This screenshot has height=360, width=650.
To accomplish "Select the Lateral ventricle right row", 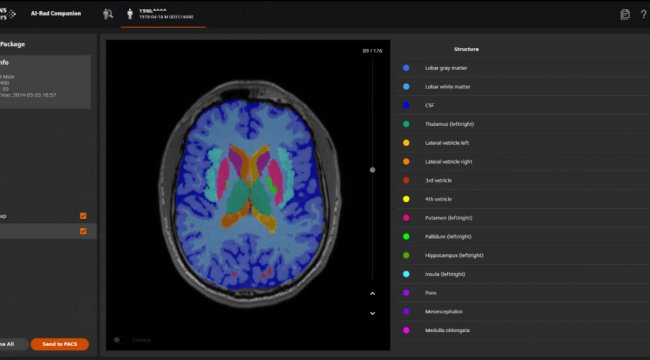I will tap(523, 161).
